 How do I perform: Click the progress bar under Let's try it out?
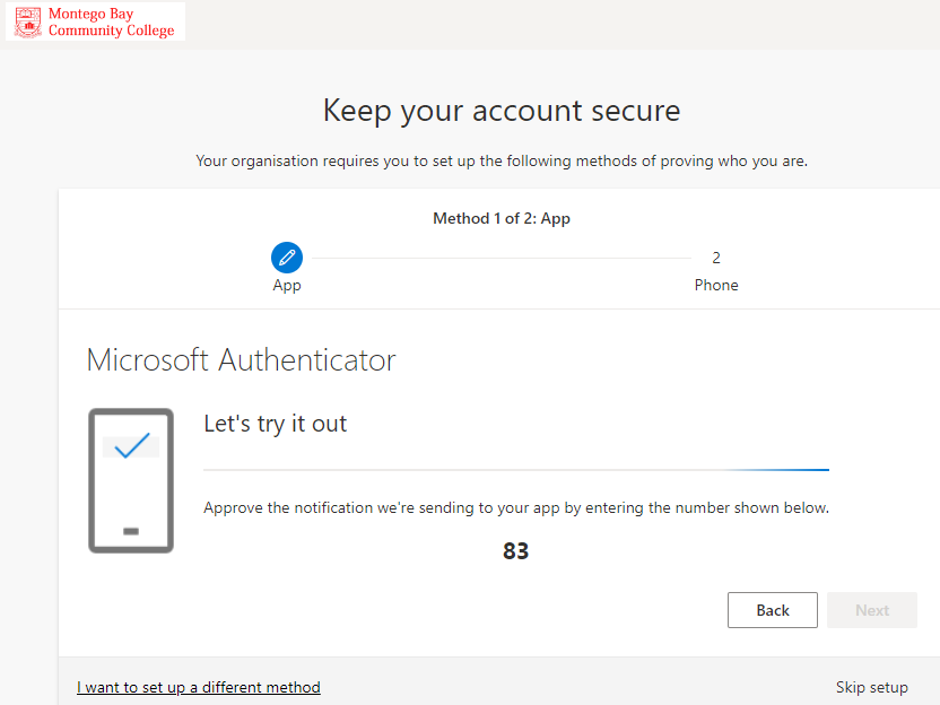[516, 470]
